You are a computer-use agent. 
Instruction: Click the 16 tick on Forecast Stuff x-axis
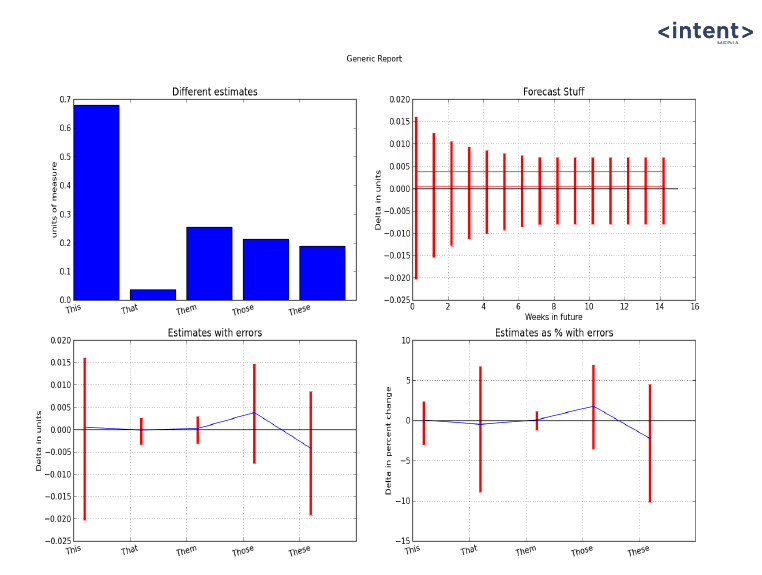[x=694, y=307]
